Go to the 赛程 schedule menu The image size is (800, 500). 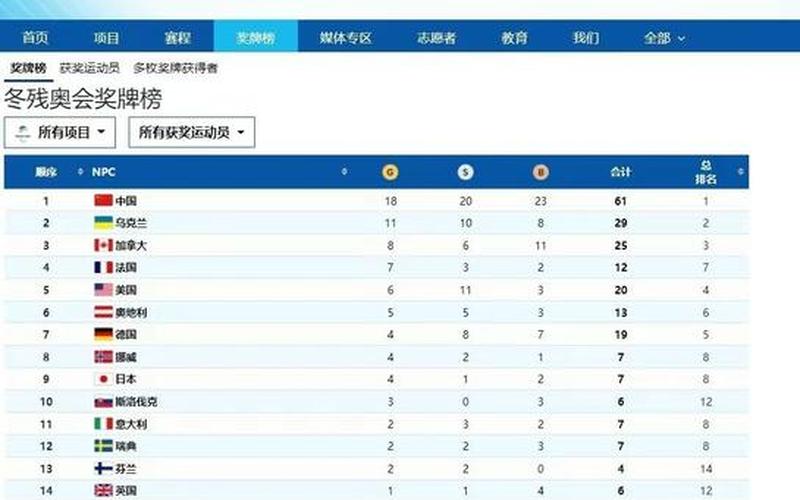click(177, 38)
